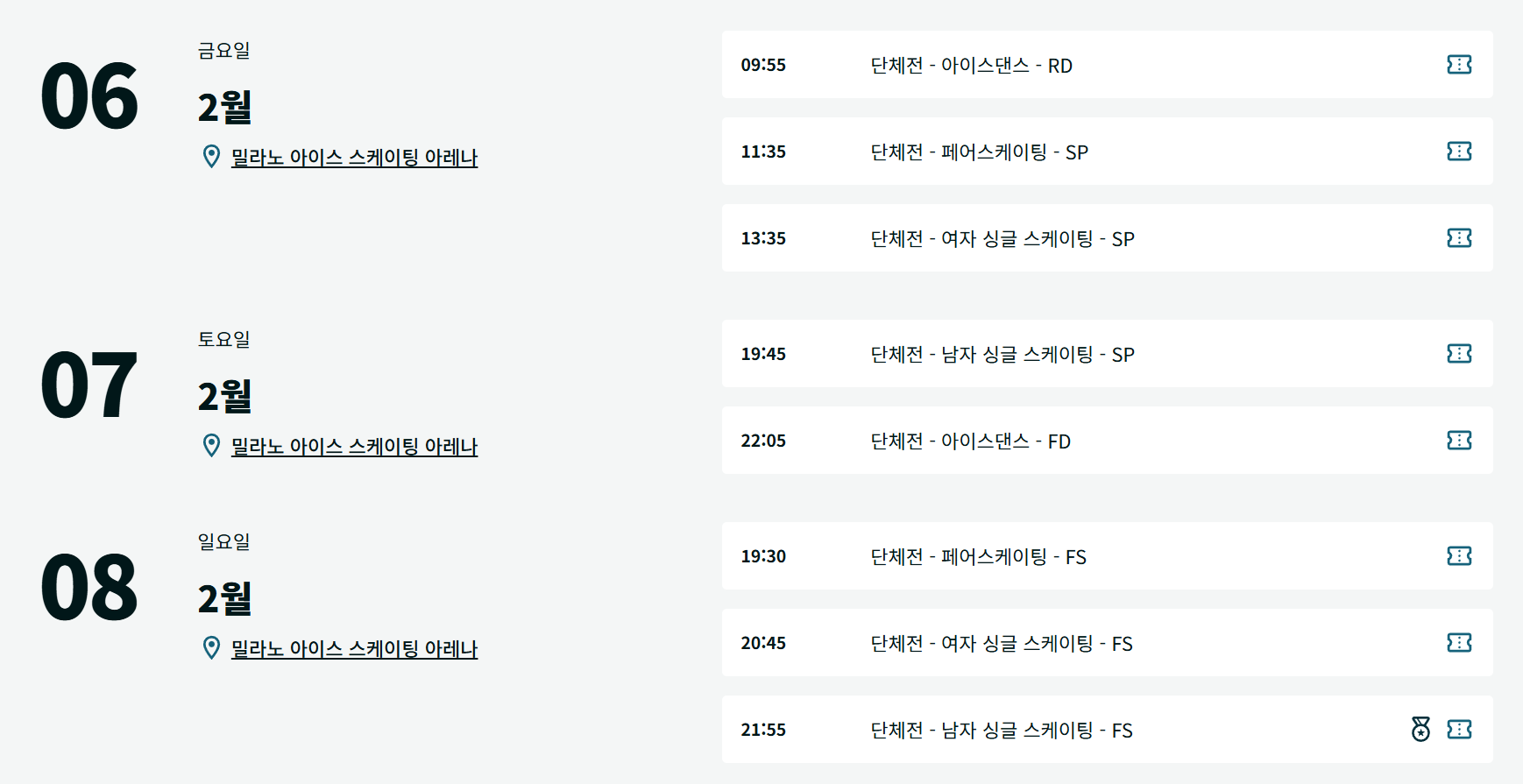Screen dimensions: 1523x784
Task: Click ticket icon for 19:30 페어스케이팅 FS
Action: coord(1459,556)
